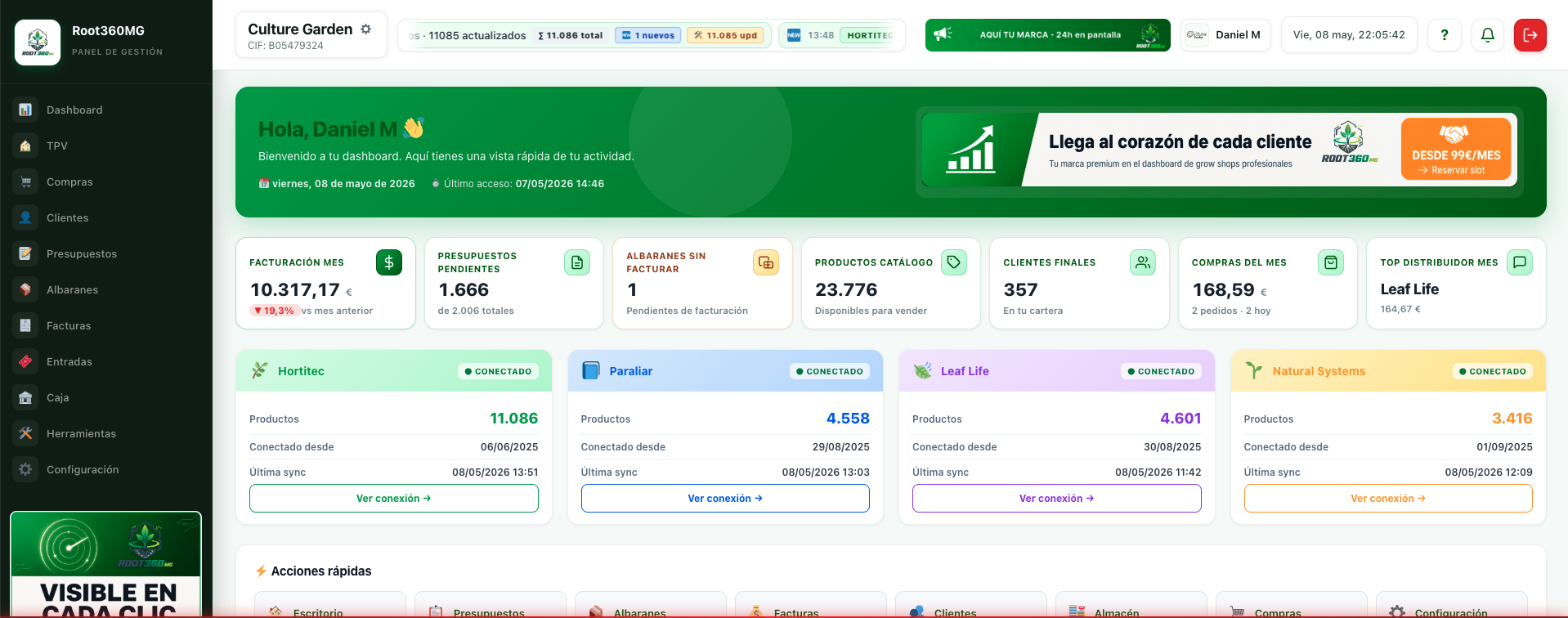
Task: Click the Acciones rápidas heading
Action: pyautogui.click(x=321, y=571)
